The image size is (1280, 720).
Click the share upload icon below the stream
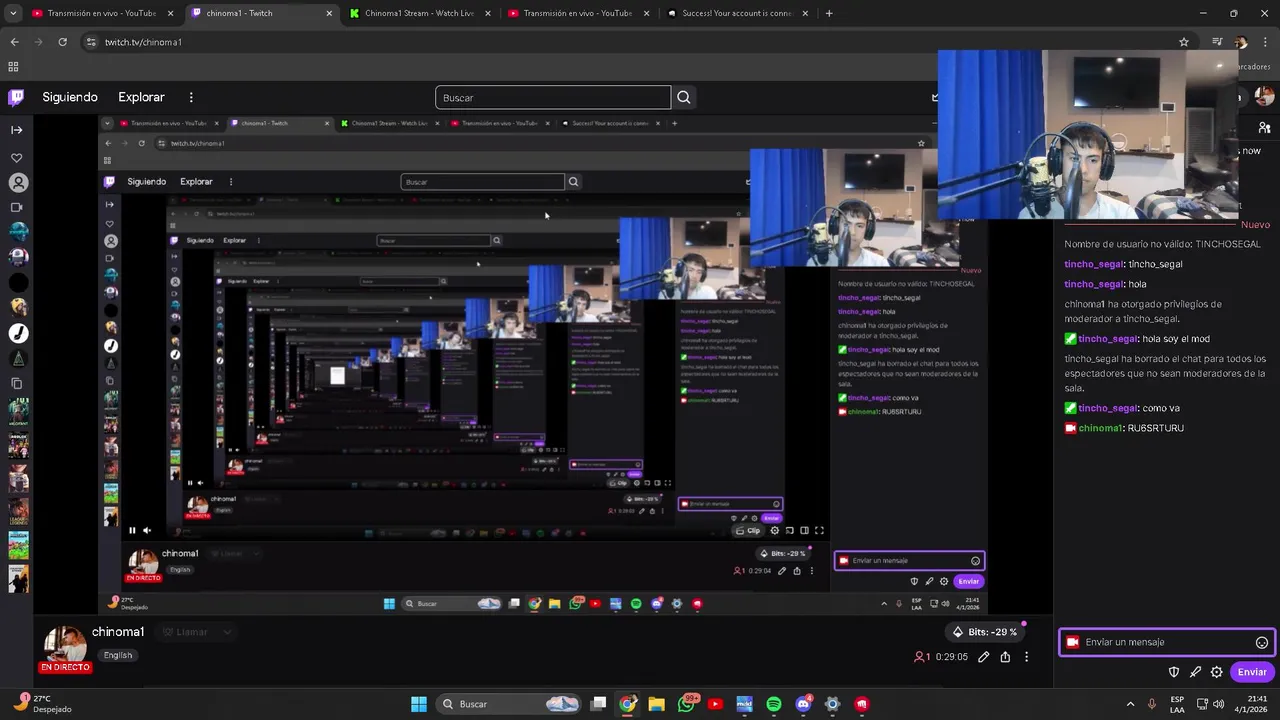pos(1005,657)
